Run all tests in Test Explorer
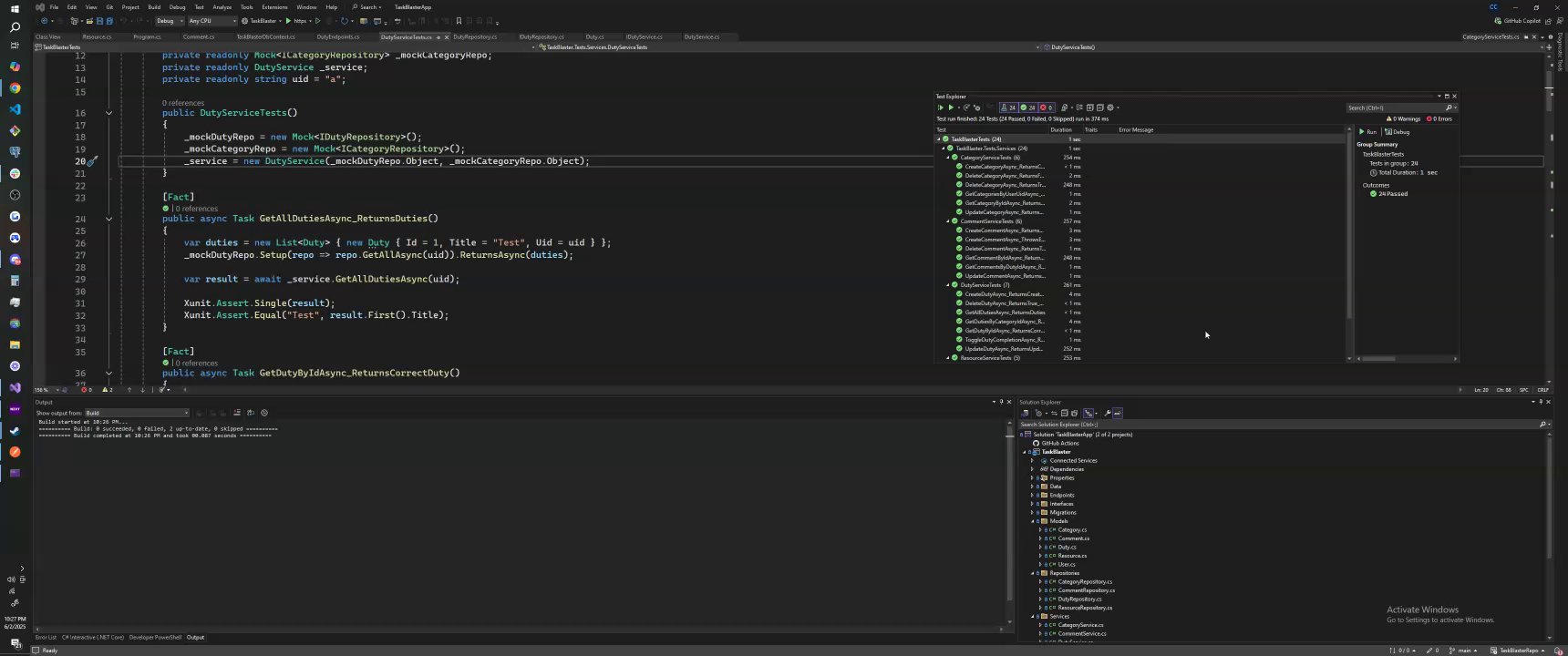Viewport: 1568px width, 656px height. (x=941, y=108)
